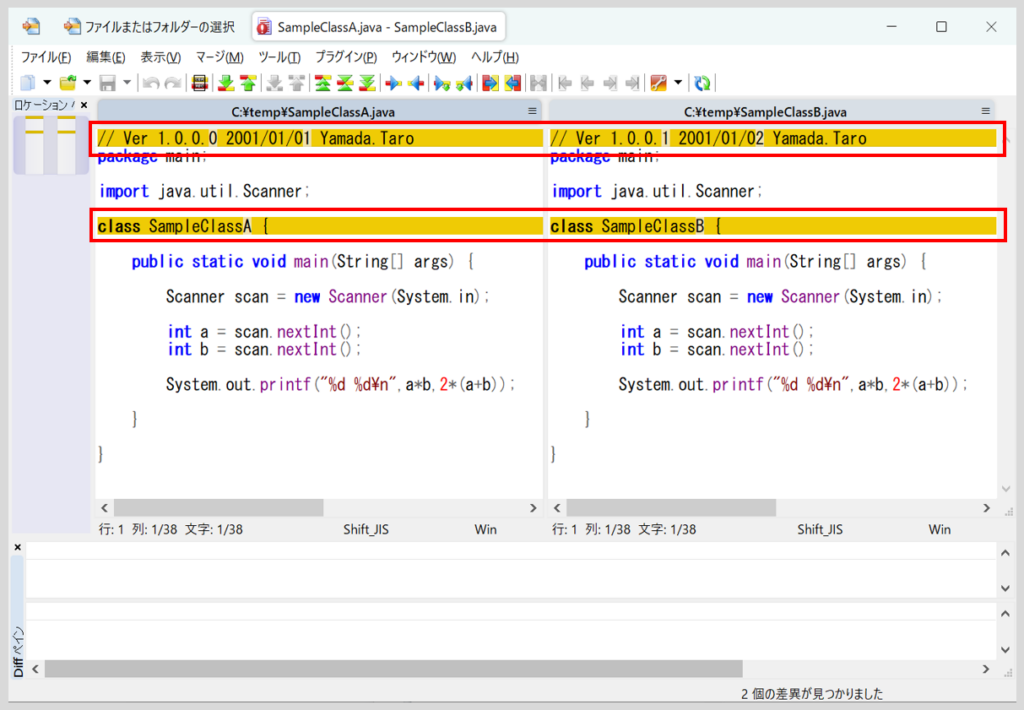This screenshot has height=710, width=1024.
Task: Click the Diff pane bottom horizontal scrollbar
Action: [x=394, y=669]
